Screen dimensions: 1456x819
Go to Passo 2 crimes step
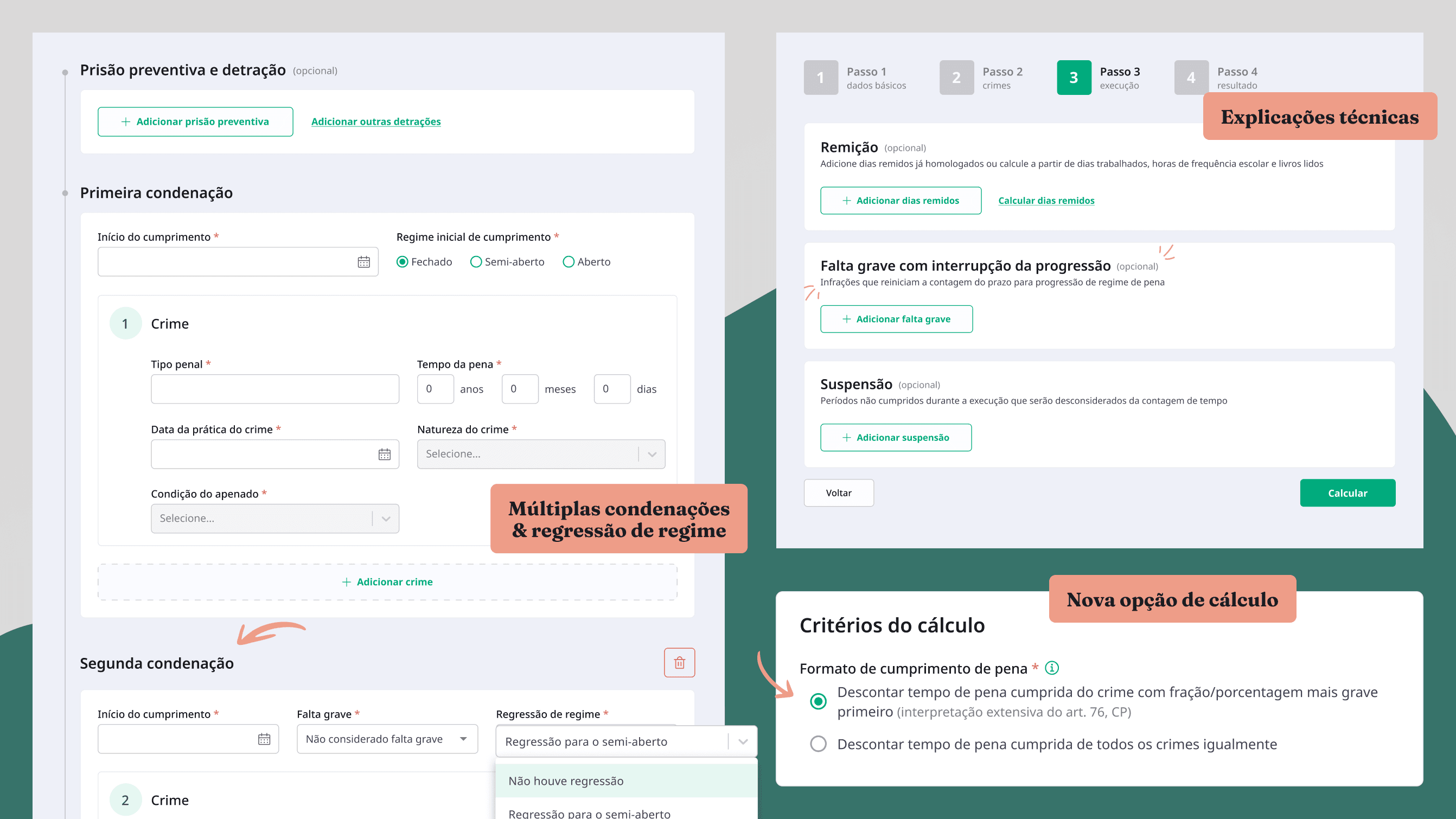coord(982,78)
